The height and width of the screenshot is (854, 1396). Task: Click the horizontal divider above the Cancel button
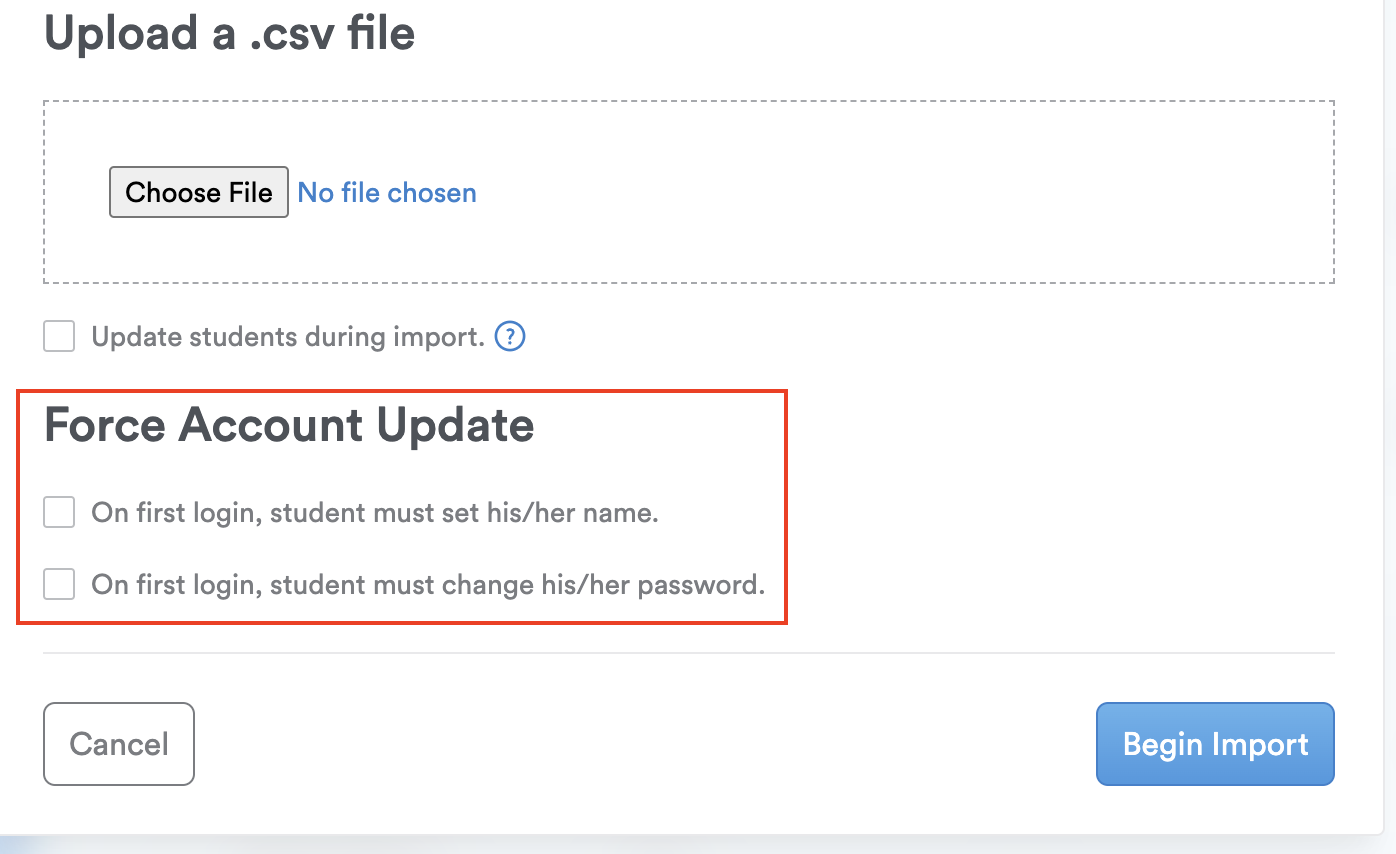(x=689, y=653)
